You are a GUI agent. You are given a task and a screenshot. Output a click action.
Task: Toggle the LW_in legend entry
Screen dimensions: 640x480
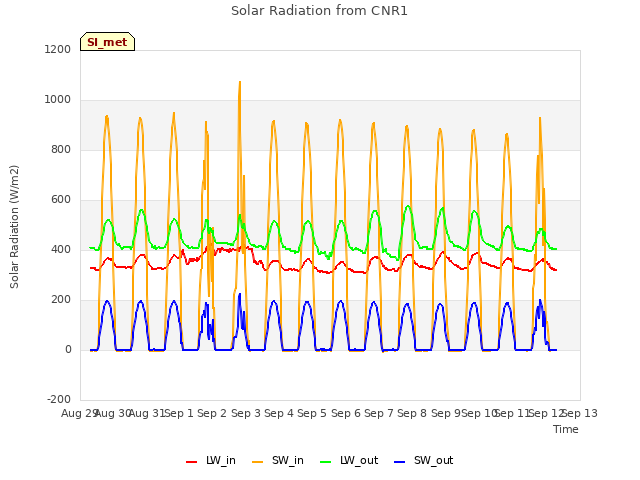[211, 460]
